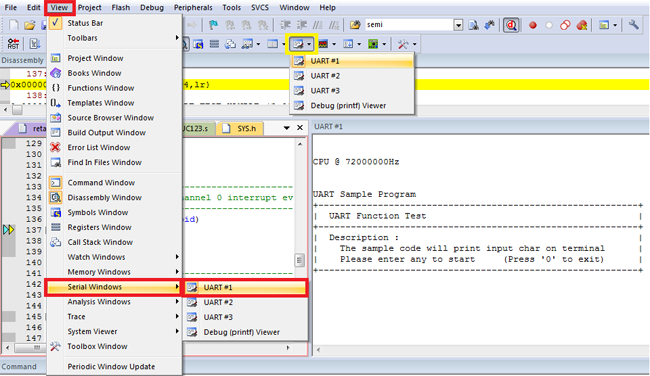650x376 pixels.
Task: Click the Symbols Window toolbar icon
Action: (198, 44)
